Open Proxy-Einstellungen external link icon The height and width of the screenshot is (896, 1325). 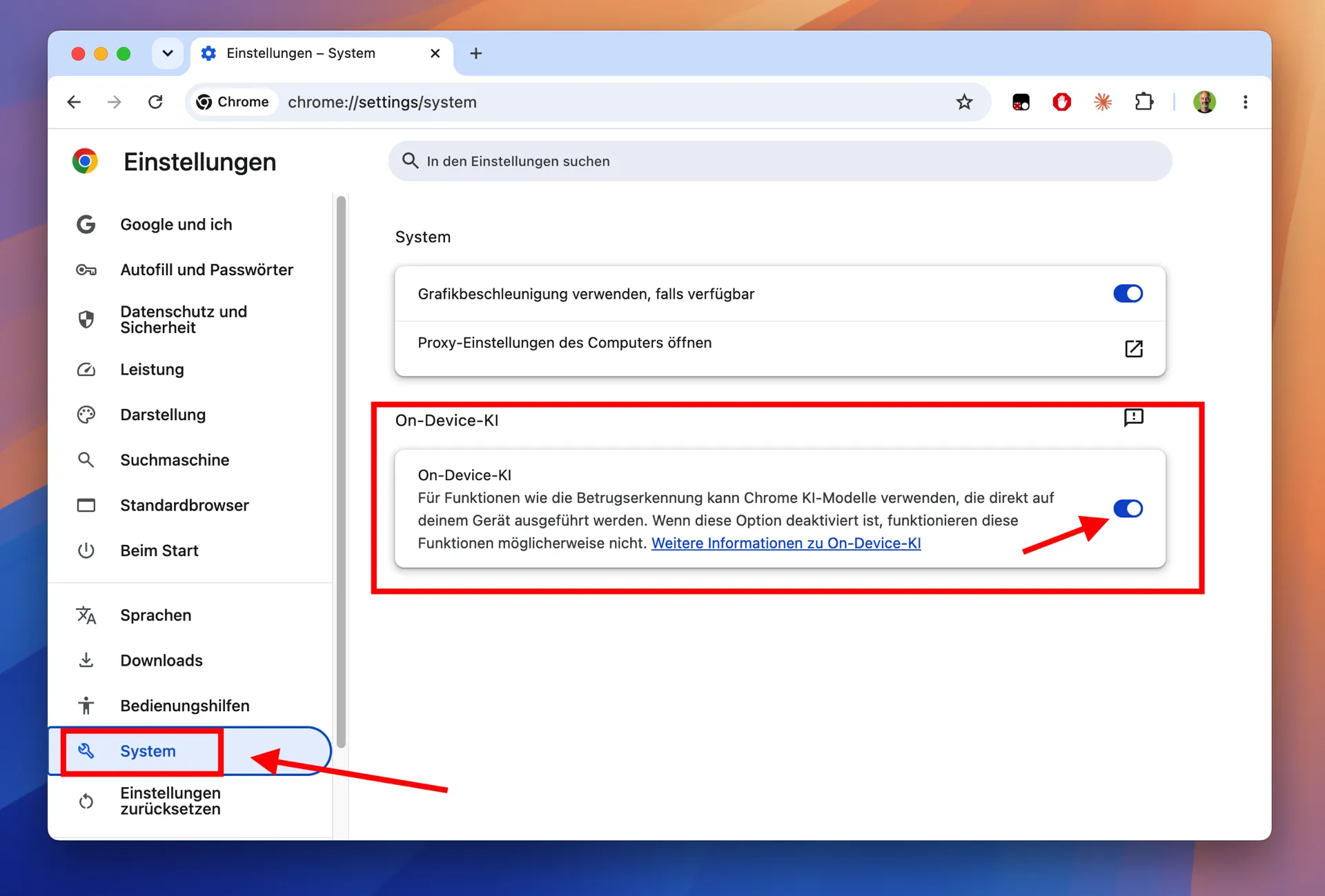[x=1134, y=349]
